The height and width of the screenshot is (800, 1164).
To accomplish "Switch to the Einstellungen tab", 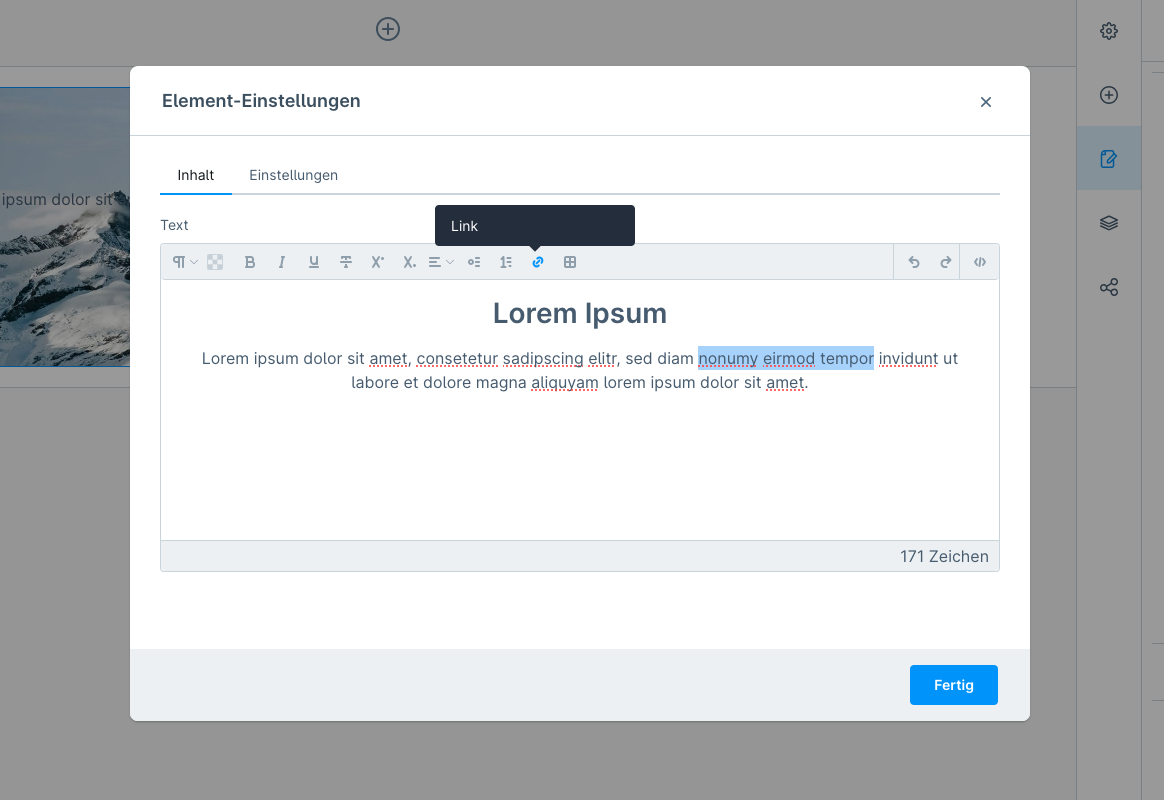I will 293,175.
